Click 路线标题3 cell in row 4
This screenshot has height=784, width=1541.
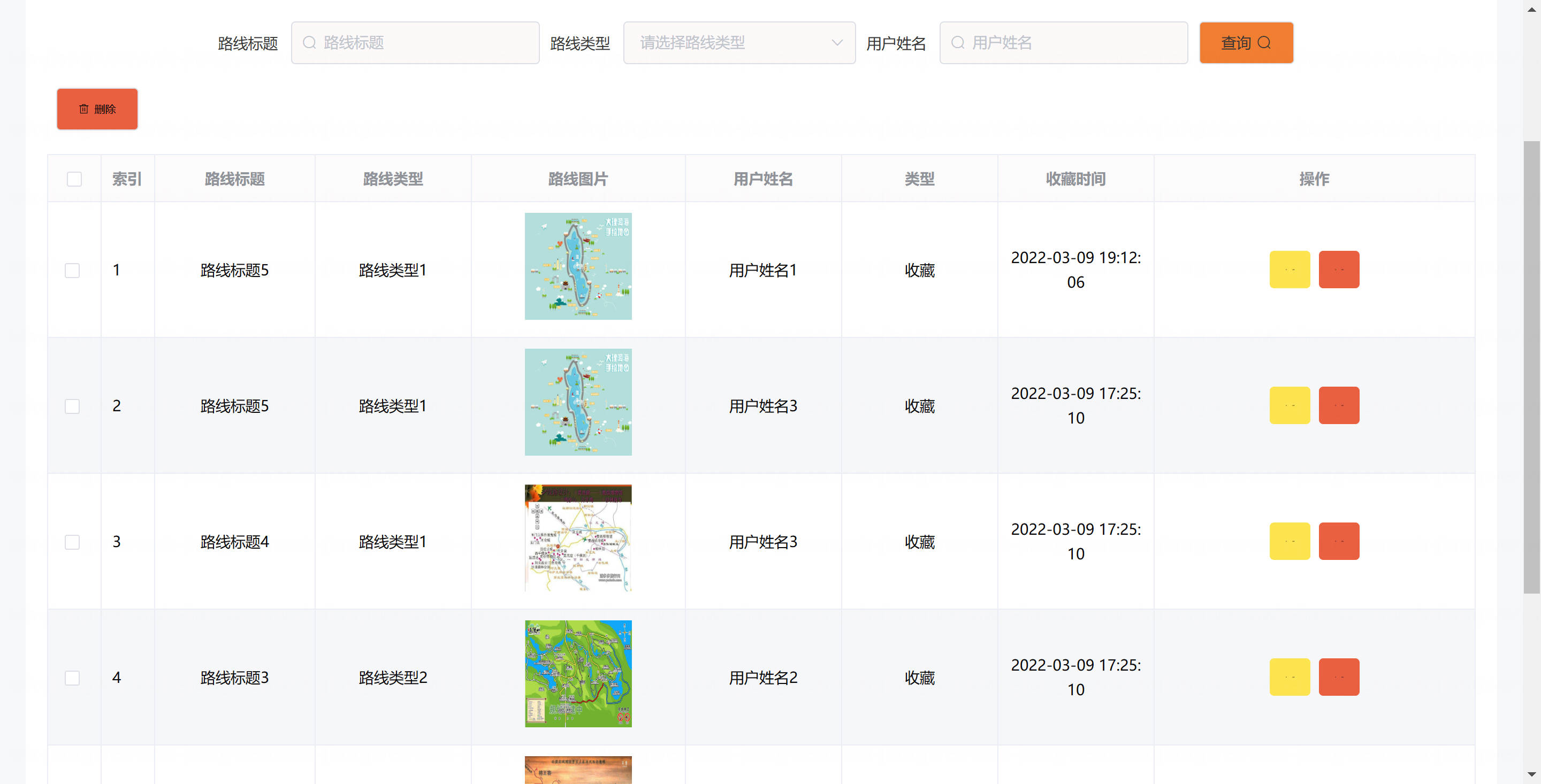pyautogui.click(x=234, y=678)
